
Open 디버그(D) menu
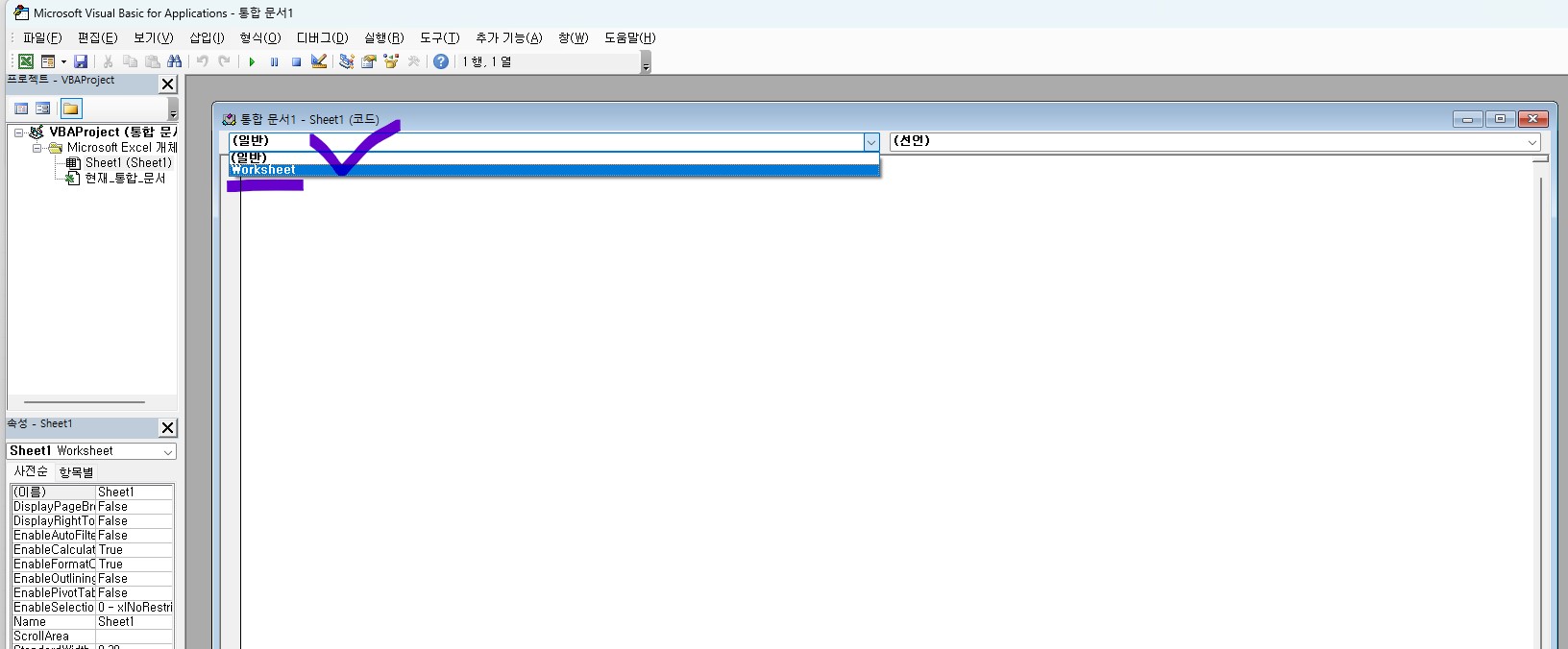click(323, 37)
